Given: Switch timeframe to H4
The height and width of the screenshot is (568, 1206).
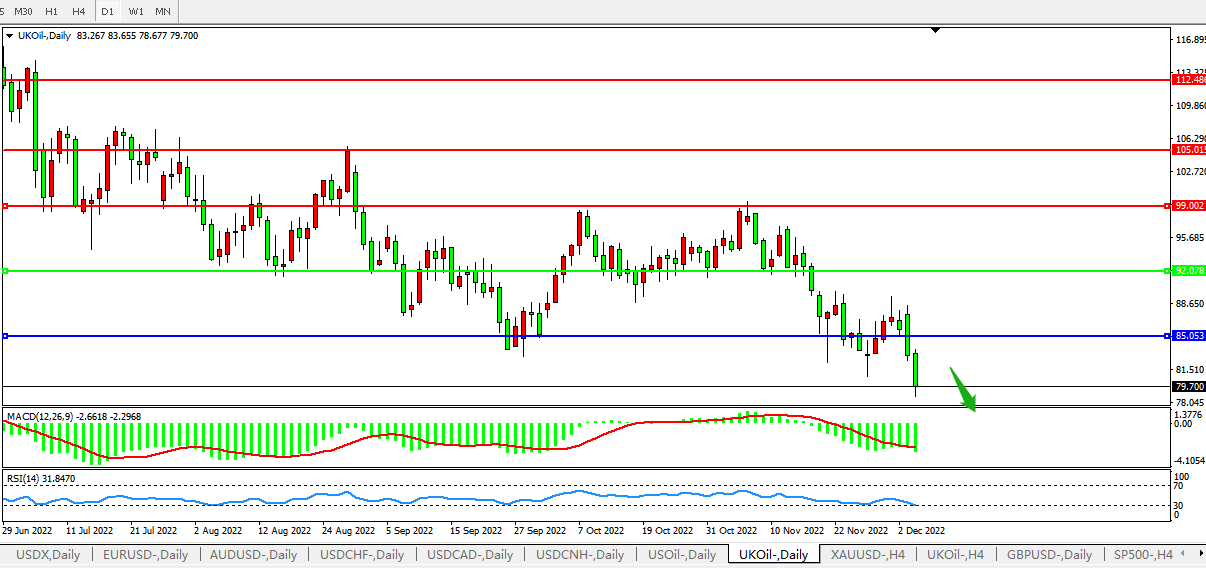Looking at the screenshot, I should 78,11.
